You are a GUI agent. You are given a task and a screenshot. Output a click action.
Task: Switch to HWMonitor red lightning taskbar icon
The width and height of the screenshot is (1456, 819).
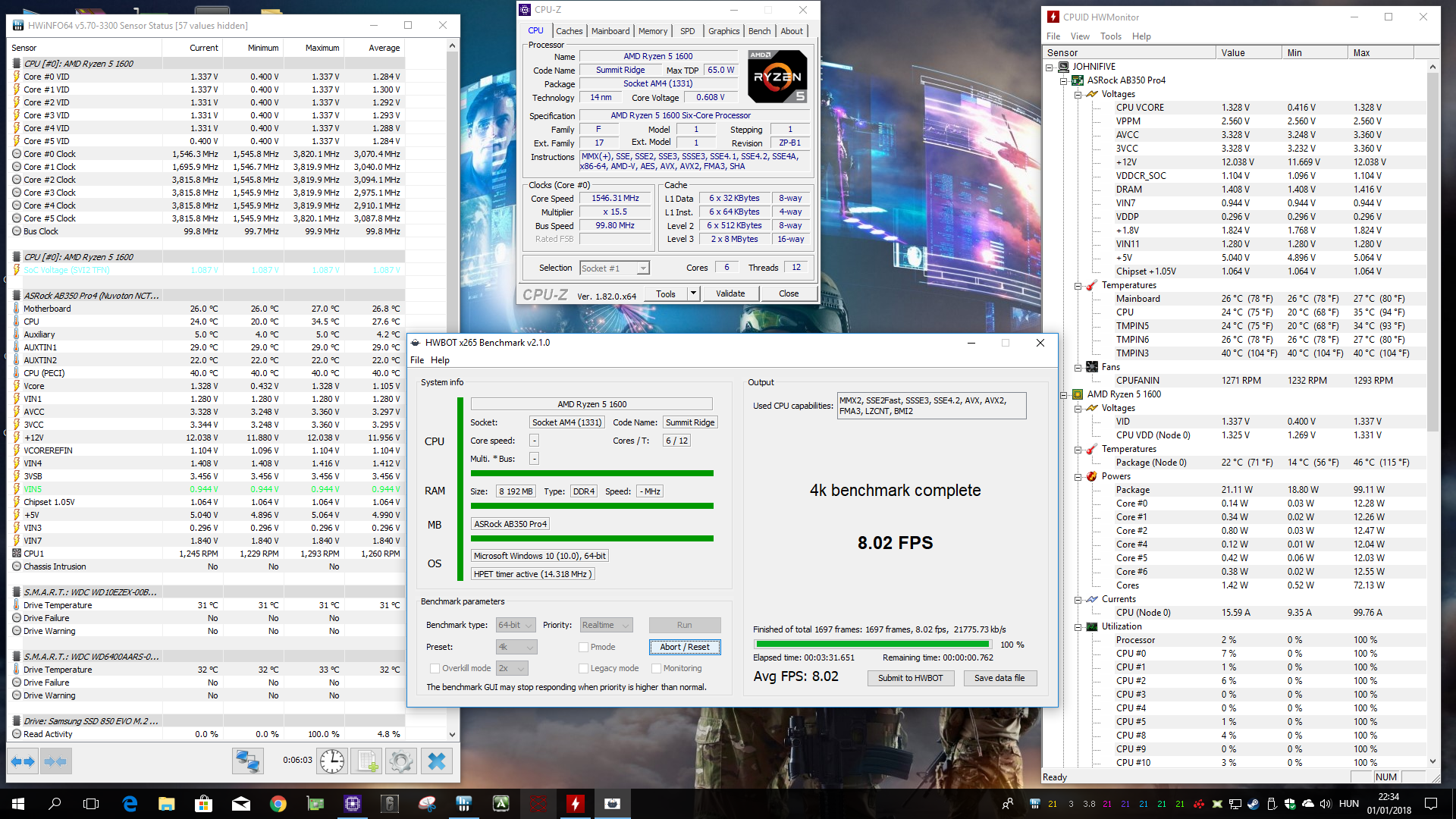(576, 804)
